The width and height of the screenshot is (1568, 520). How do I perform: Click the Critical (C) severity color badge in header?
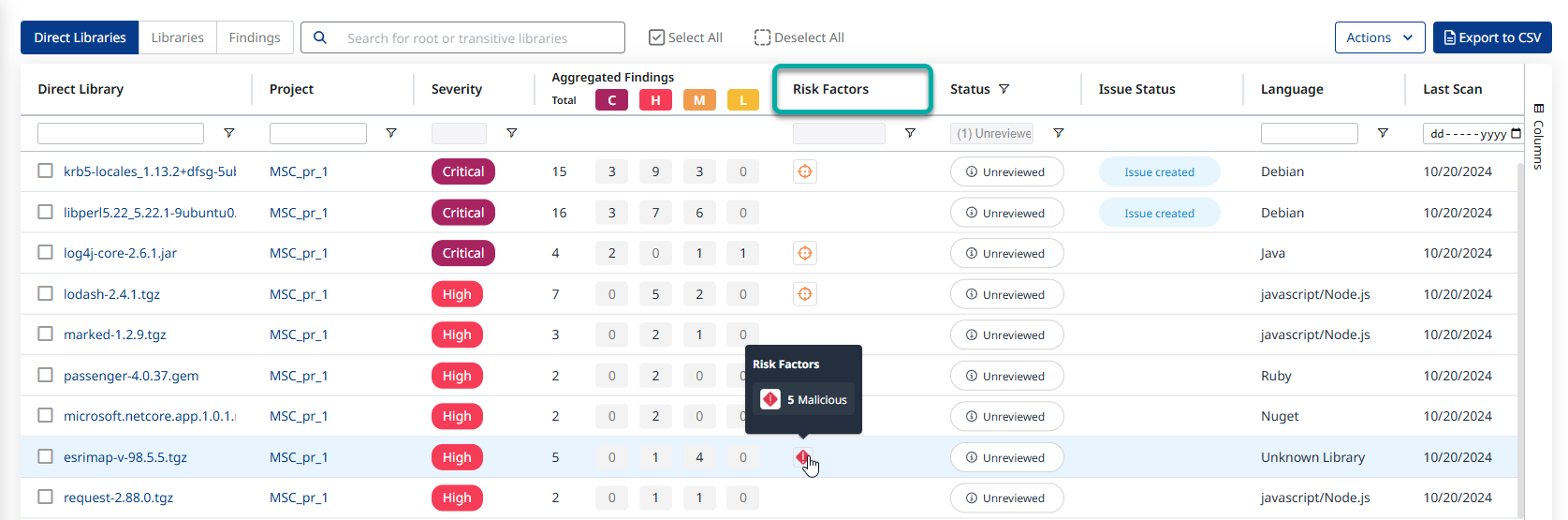pos(612,100)
